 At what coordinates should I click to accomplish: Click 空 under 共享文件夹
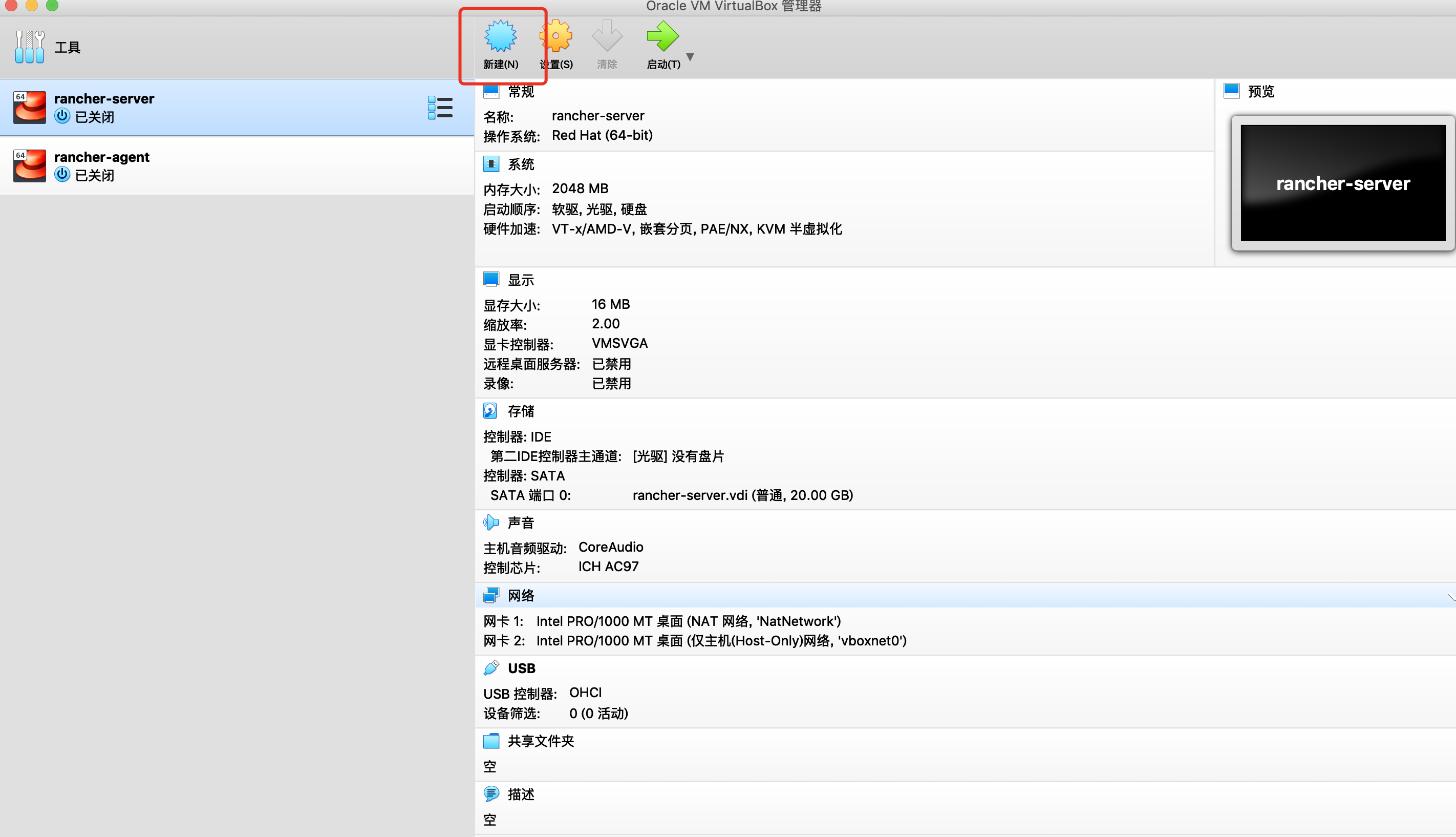(489, 766)
